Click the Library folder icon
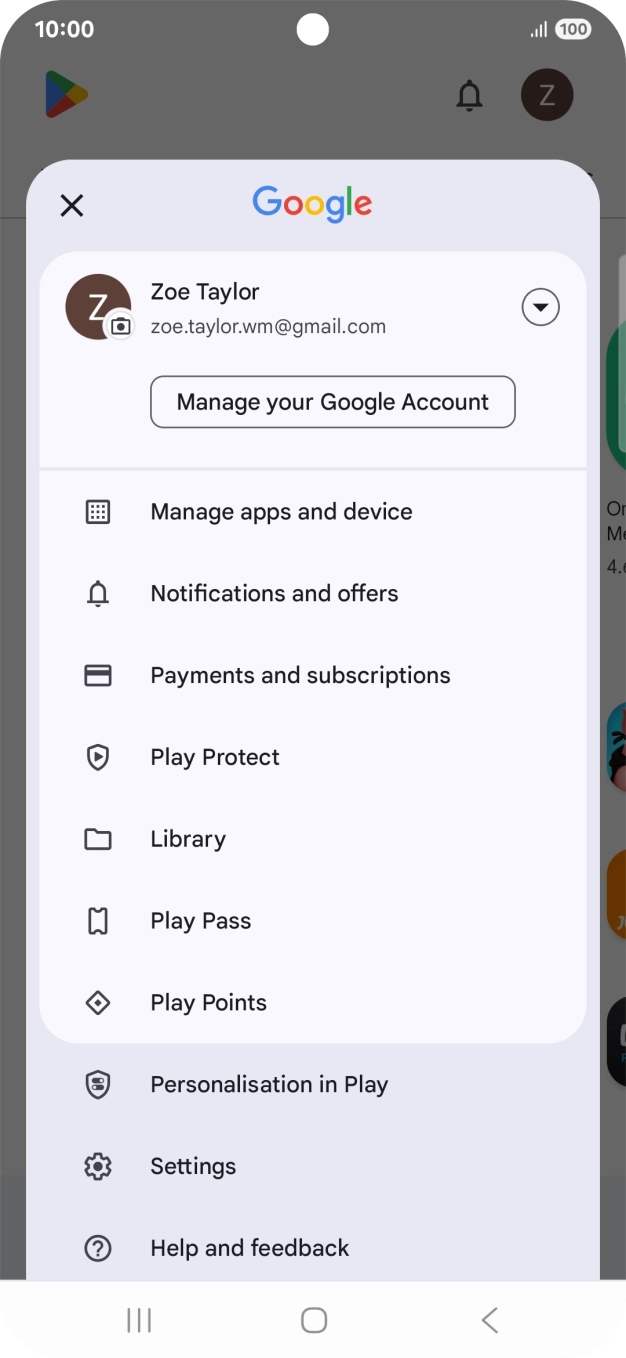The image size is (626, 1358). click(97, 839)
